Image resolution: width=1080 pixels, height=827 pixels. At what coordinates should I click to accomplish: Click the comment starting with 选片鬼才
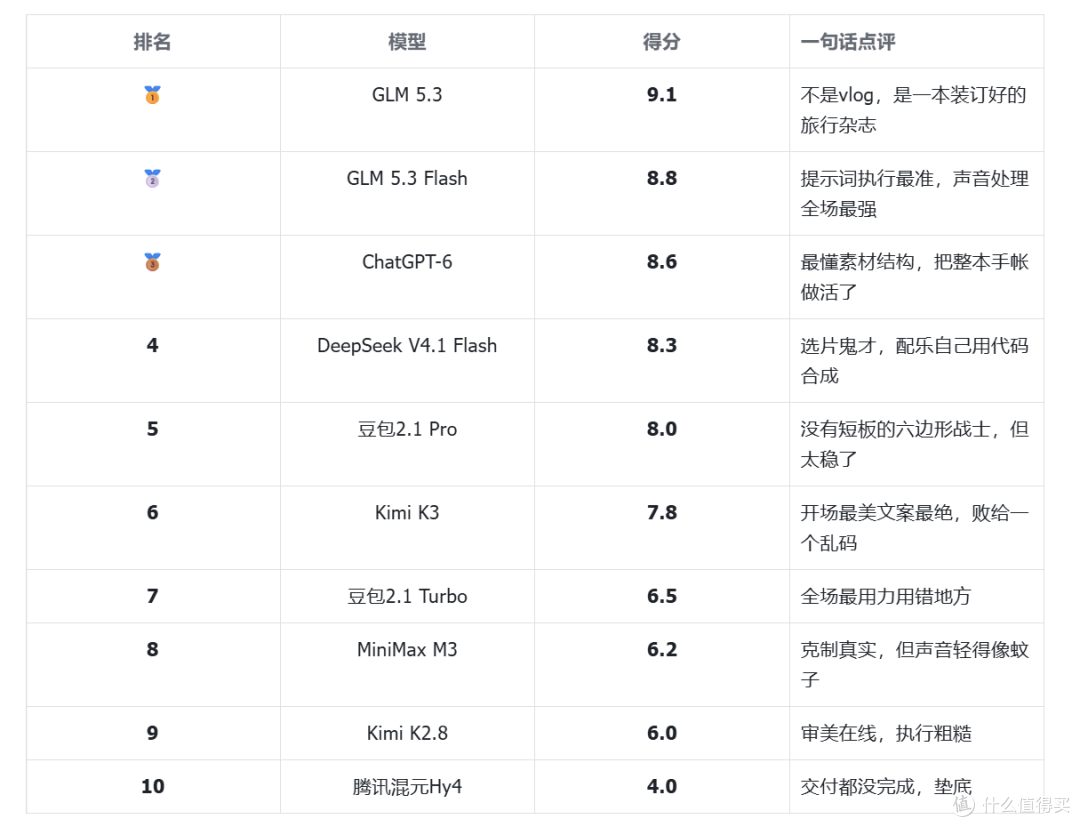coord(914,361)
